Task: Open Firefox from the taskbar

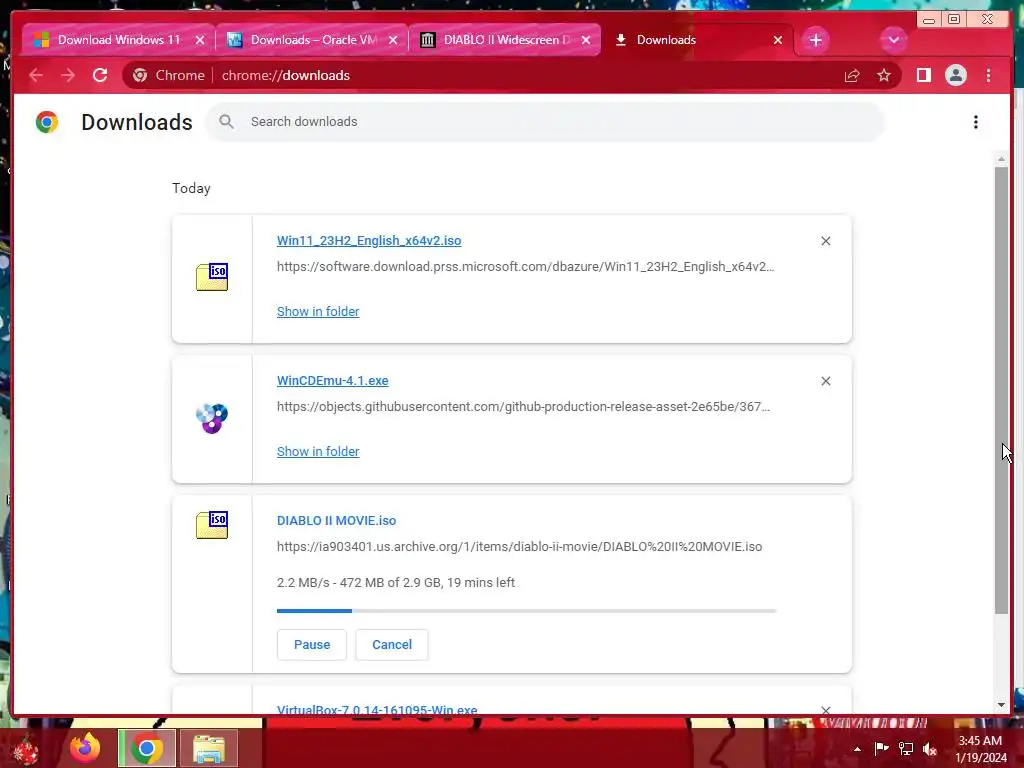Action: point(86,748)
